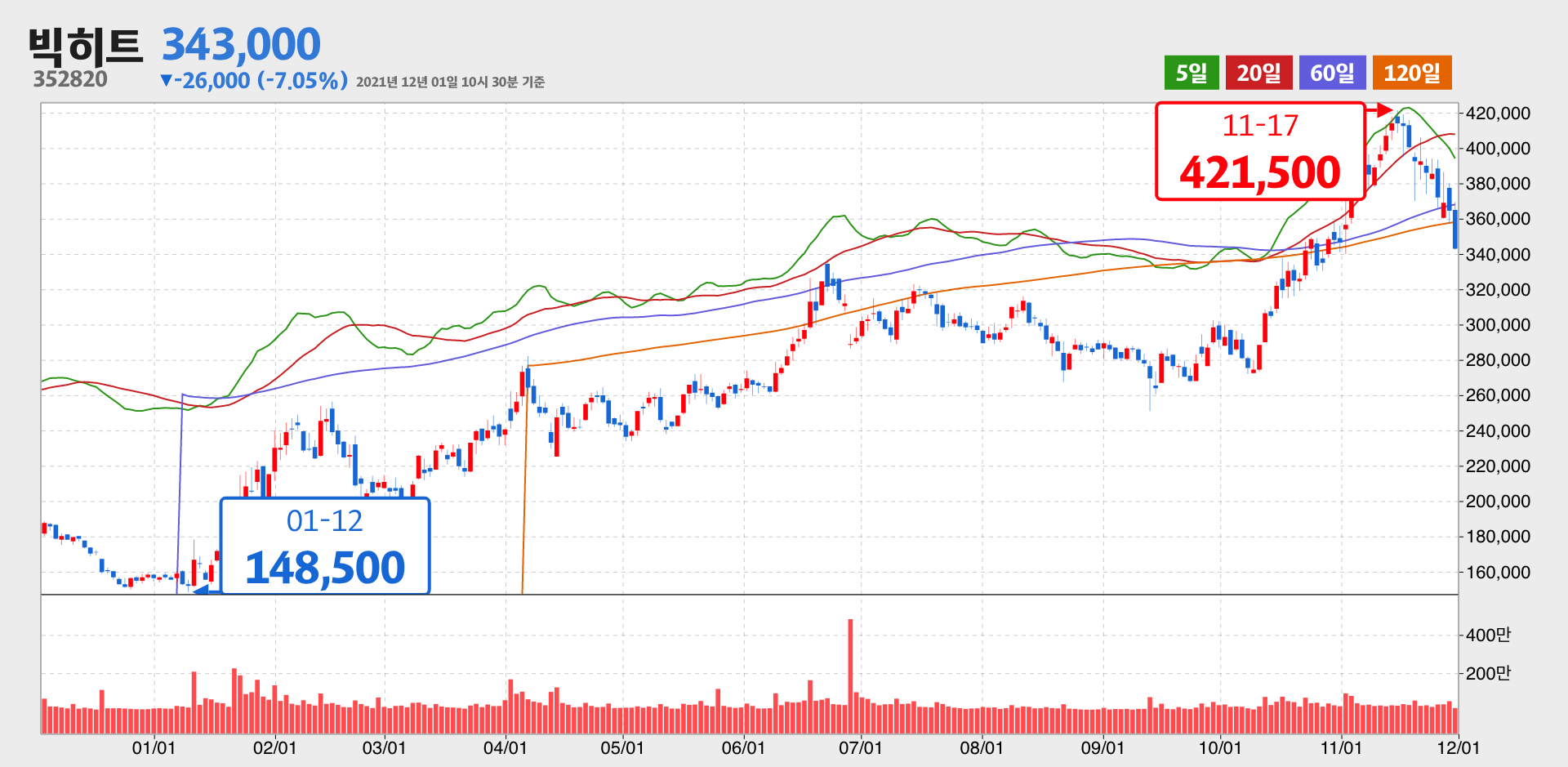Click the 10/01 date axis label

click(1220, 747)
